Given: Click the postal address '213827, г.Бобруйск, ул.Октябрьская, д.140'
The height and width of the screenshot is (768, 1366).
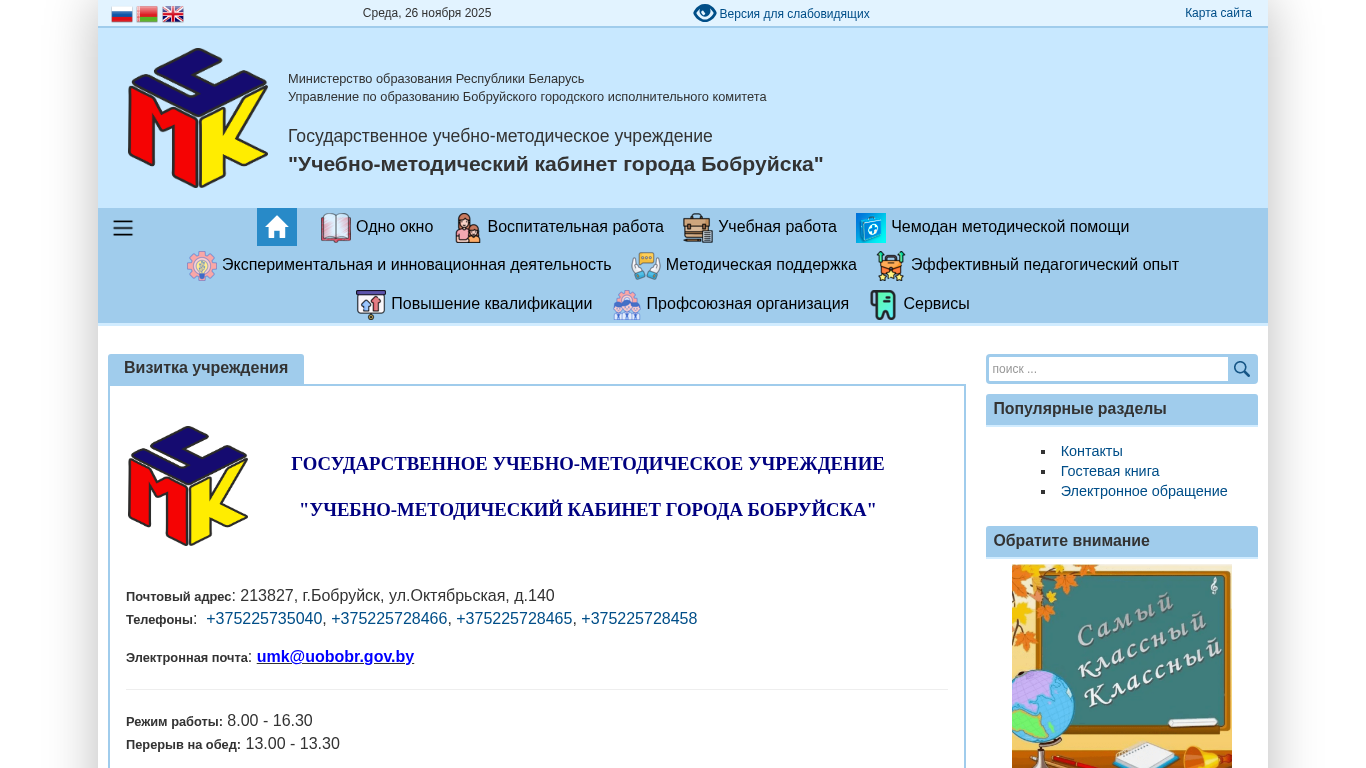Looking at the screenshot, I should point(397,596).
